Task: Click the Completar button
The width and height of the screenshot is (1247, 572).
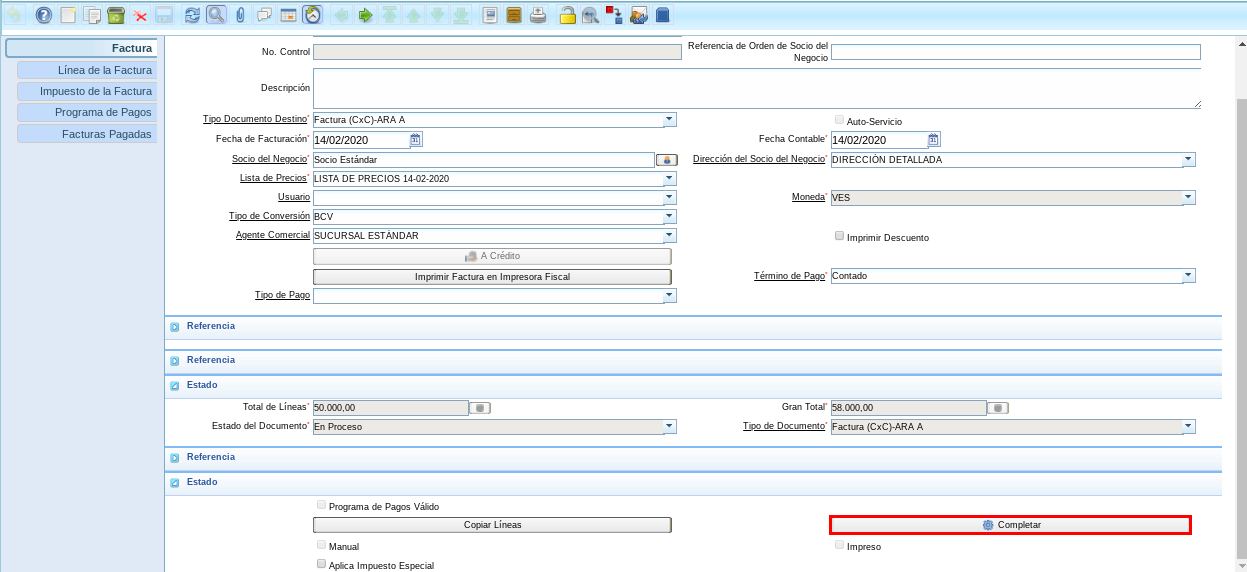Action: [1010, 525]
